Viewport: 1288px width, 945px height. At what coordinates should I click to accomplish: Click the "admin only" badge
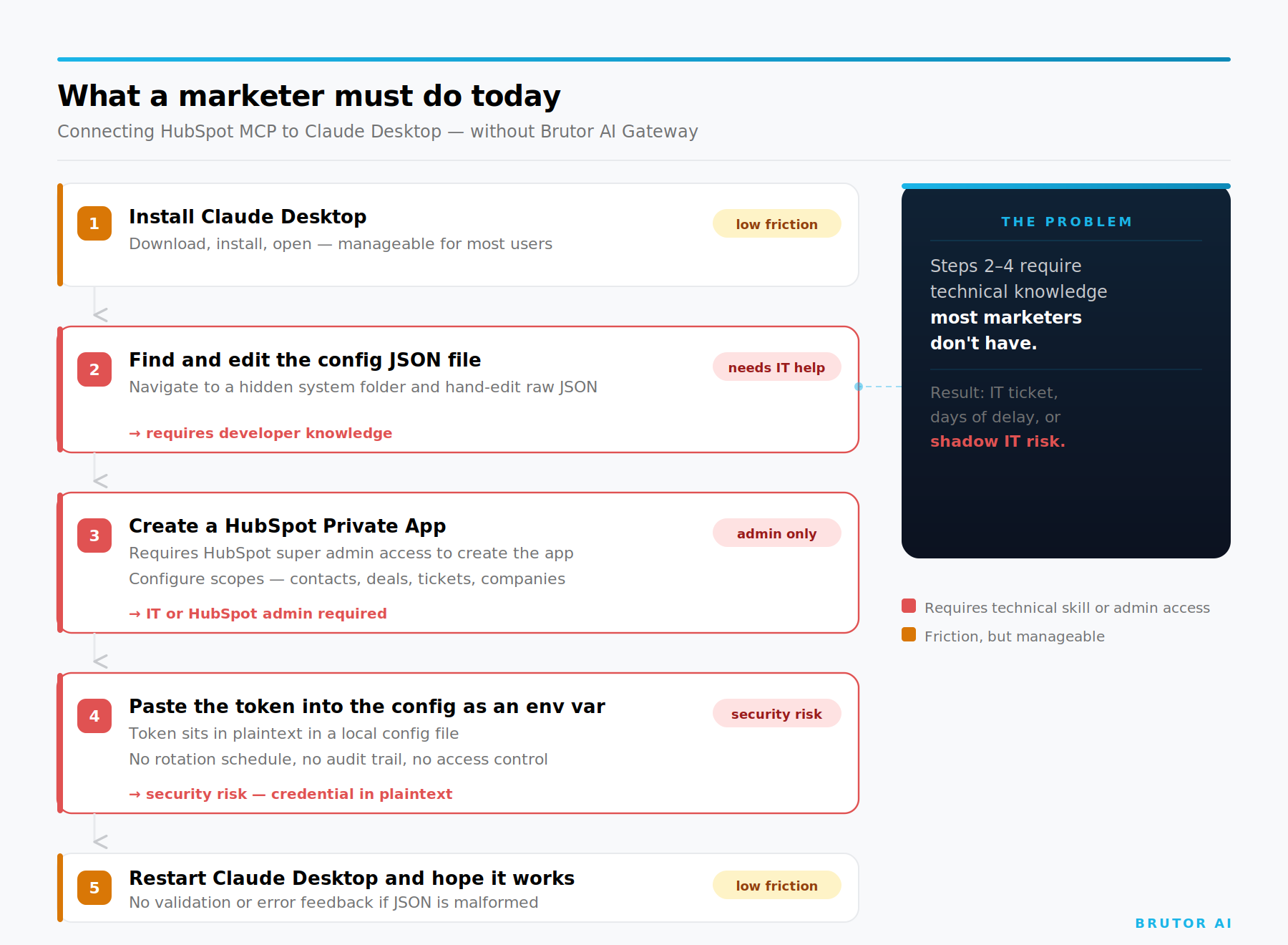point(776,533)
